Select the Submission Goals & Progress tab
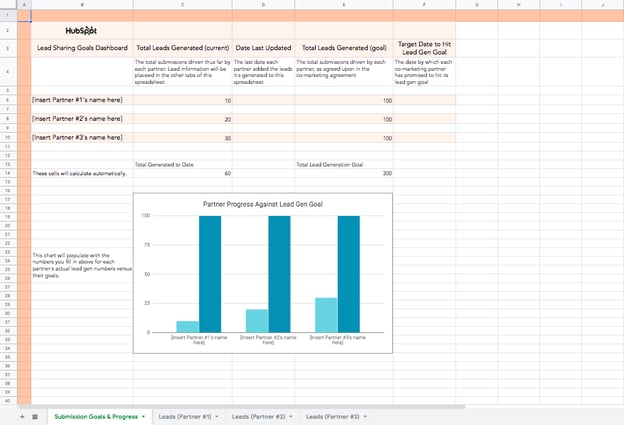624x425 pixels. click(x=96, y=415)
